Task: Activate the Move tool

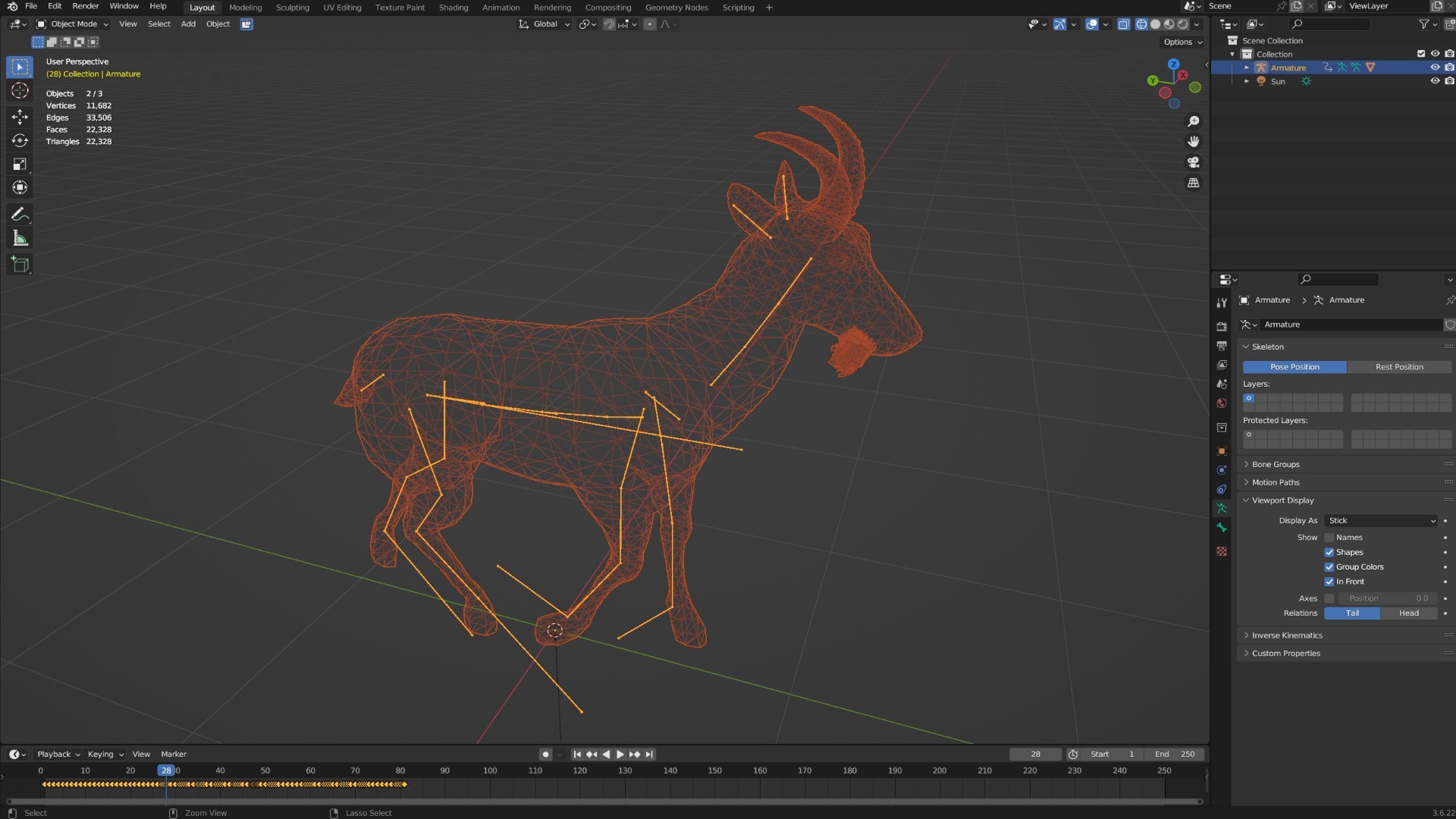Action: coord(20,116)
